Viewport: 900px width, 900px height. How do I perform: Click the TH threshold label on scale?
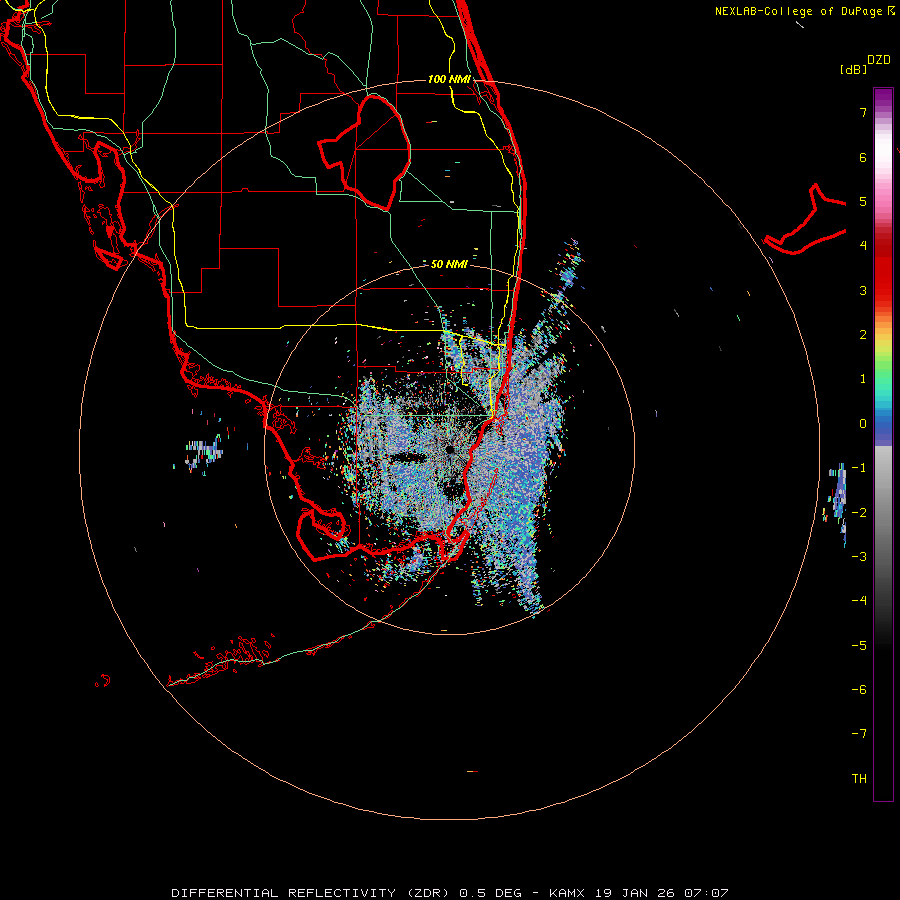[859, 779]
